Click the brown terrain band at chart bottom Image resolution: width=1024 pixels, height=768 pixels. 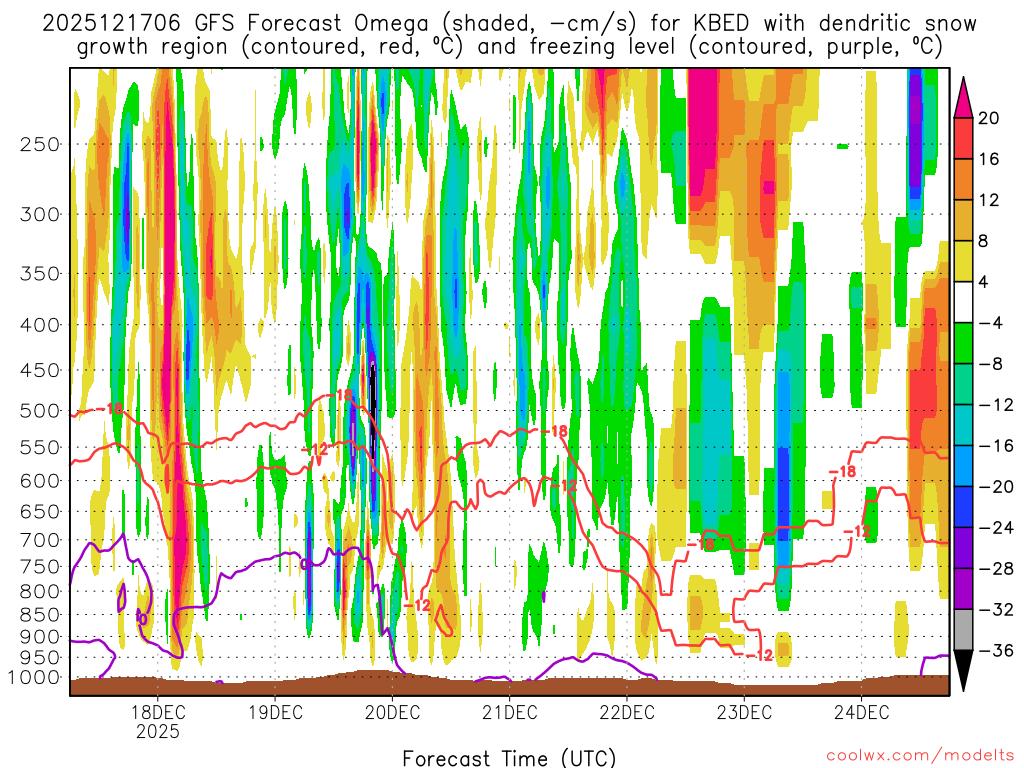pos(509,686)
